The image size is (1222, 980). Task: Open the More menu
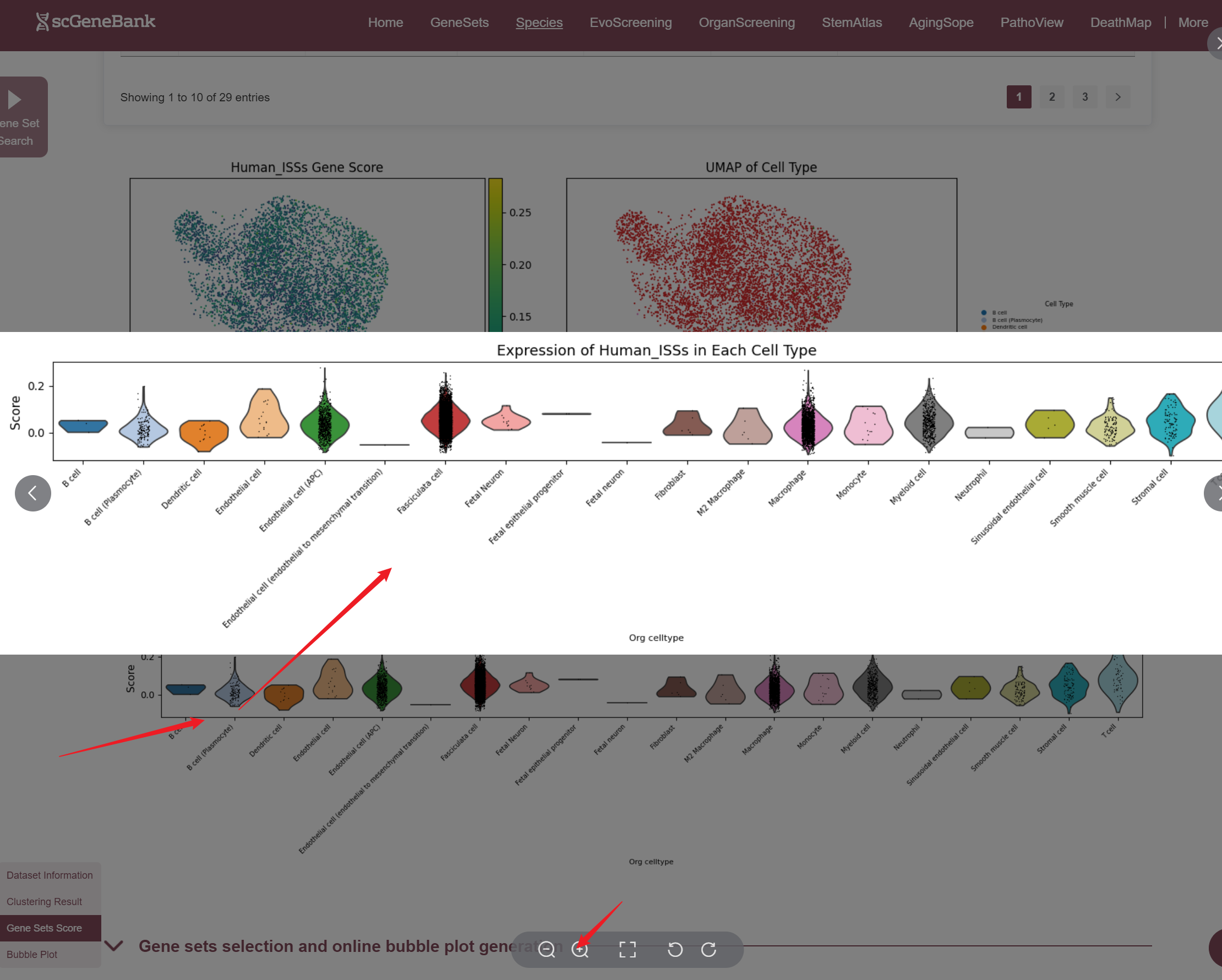click(1192, 23)
